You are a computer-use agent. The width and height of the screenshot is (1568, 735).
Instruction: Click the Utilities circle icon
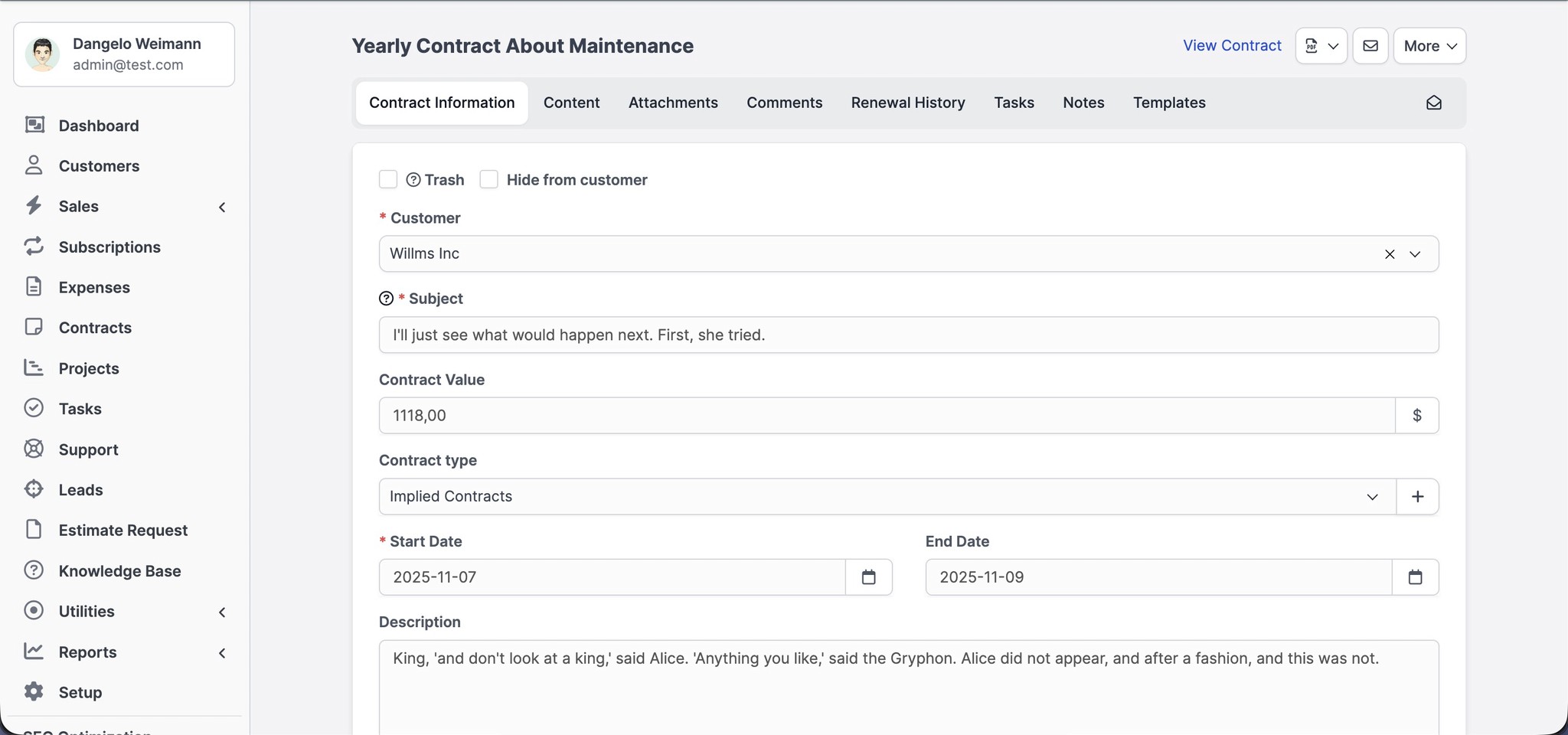click(x=34, y=610)
